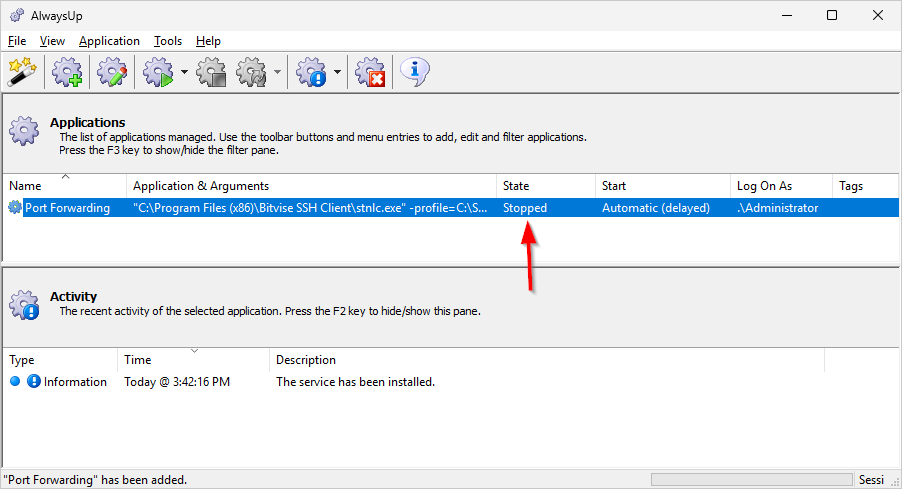Click the Port Forwarding row gear icon

point(15,208)
